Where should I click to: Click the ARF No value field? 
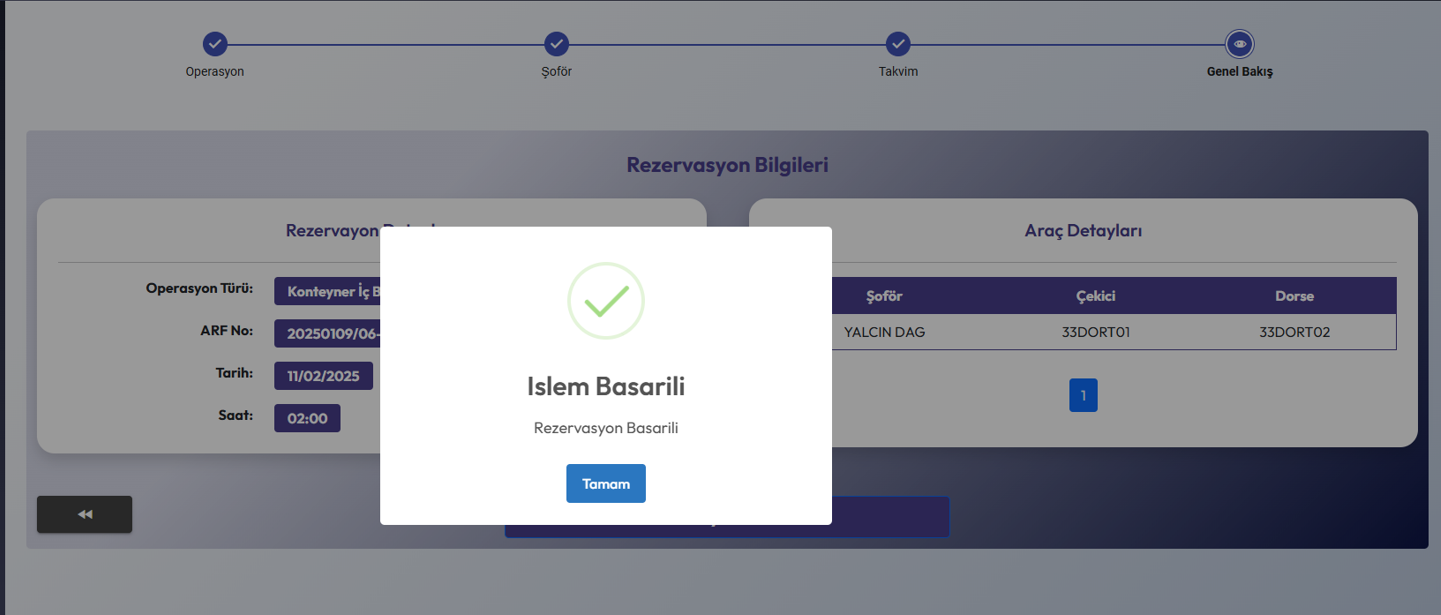(x=328, y=334)
